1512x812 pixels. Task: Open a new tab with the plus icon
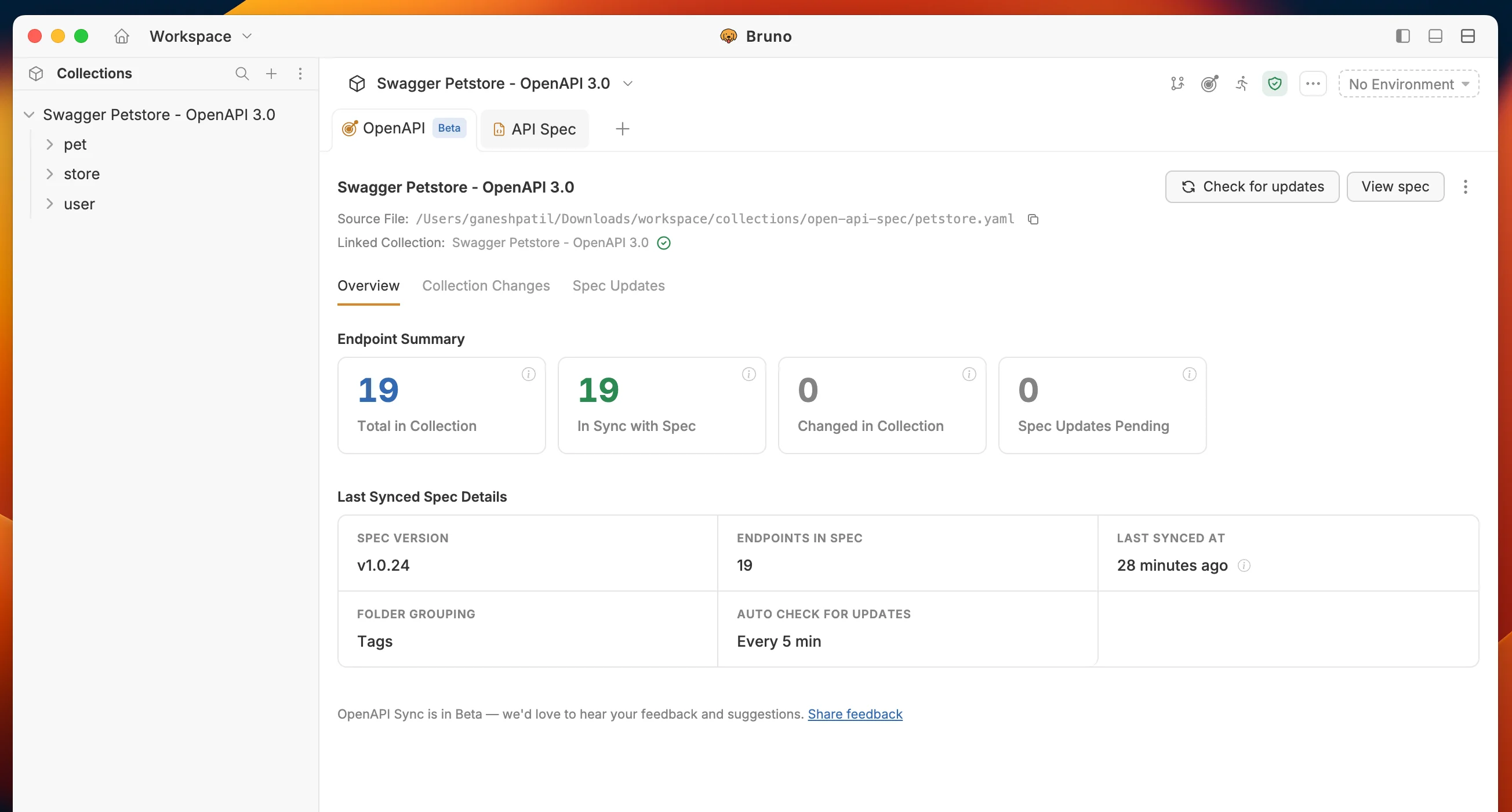click(x=623, y=129)
